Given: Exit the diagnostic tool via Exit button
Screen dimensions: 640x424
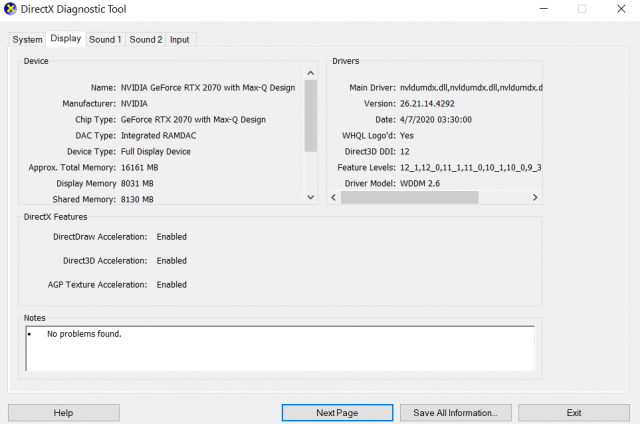Looking at the screenshot, I should tap(573, 412).
